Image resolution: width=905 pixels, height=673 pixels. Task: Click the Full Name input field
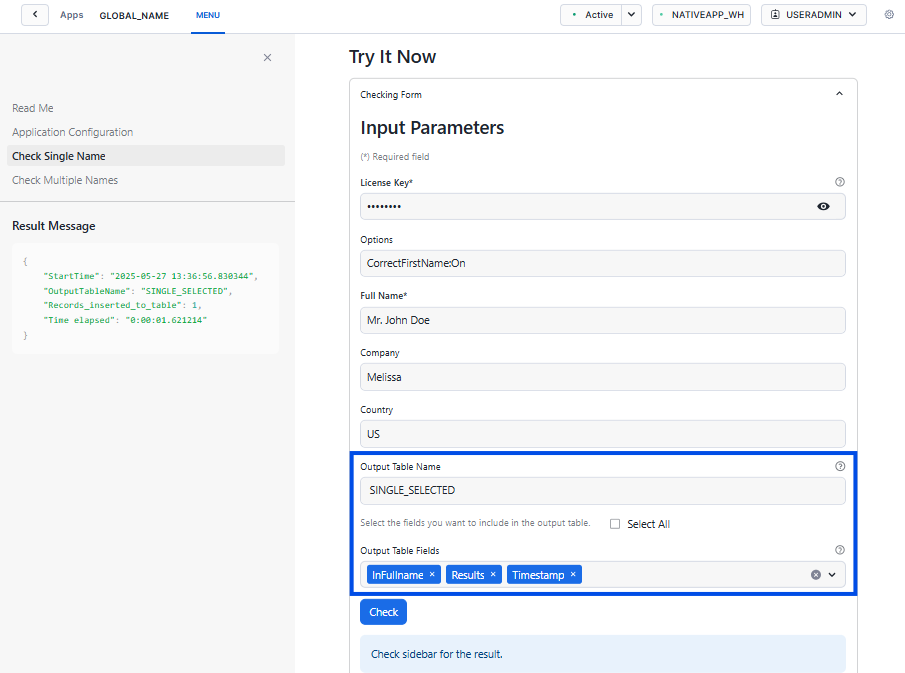click(603, 320)
